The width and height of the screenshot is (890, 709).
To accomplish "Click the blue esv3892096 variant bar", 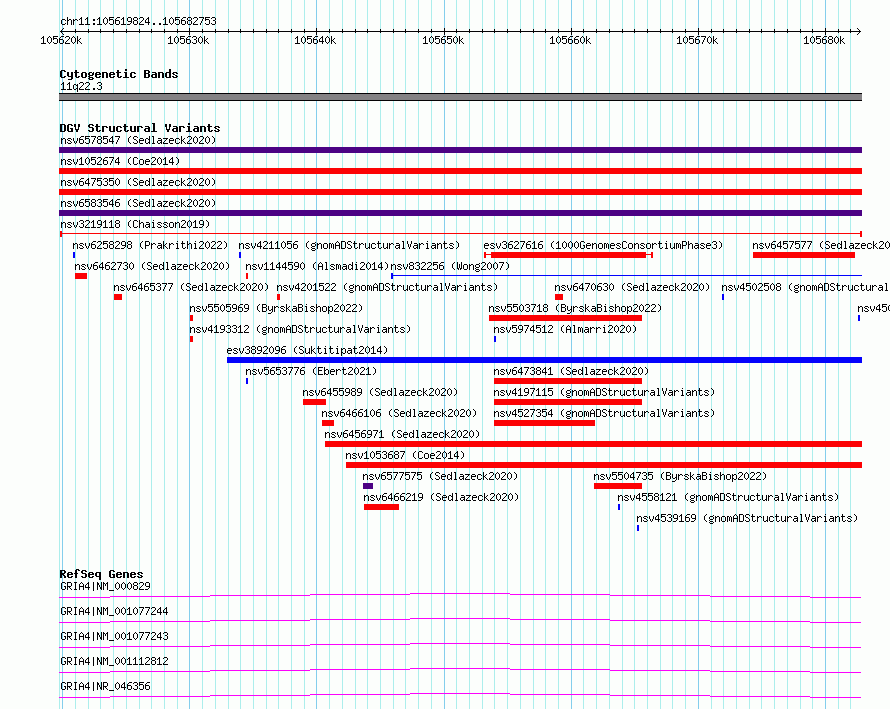I will pyautogui.click(x=544, y=360).
